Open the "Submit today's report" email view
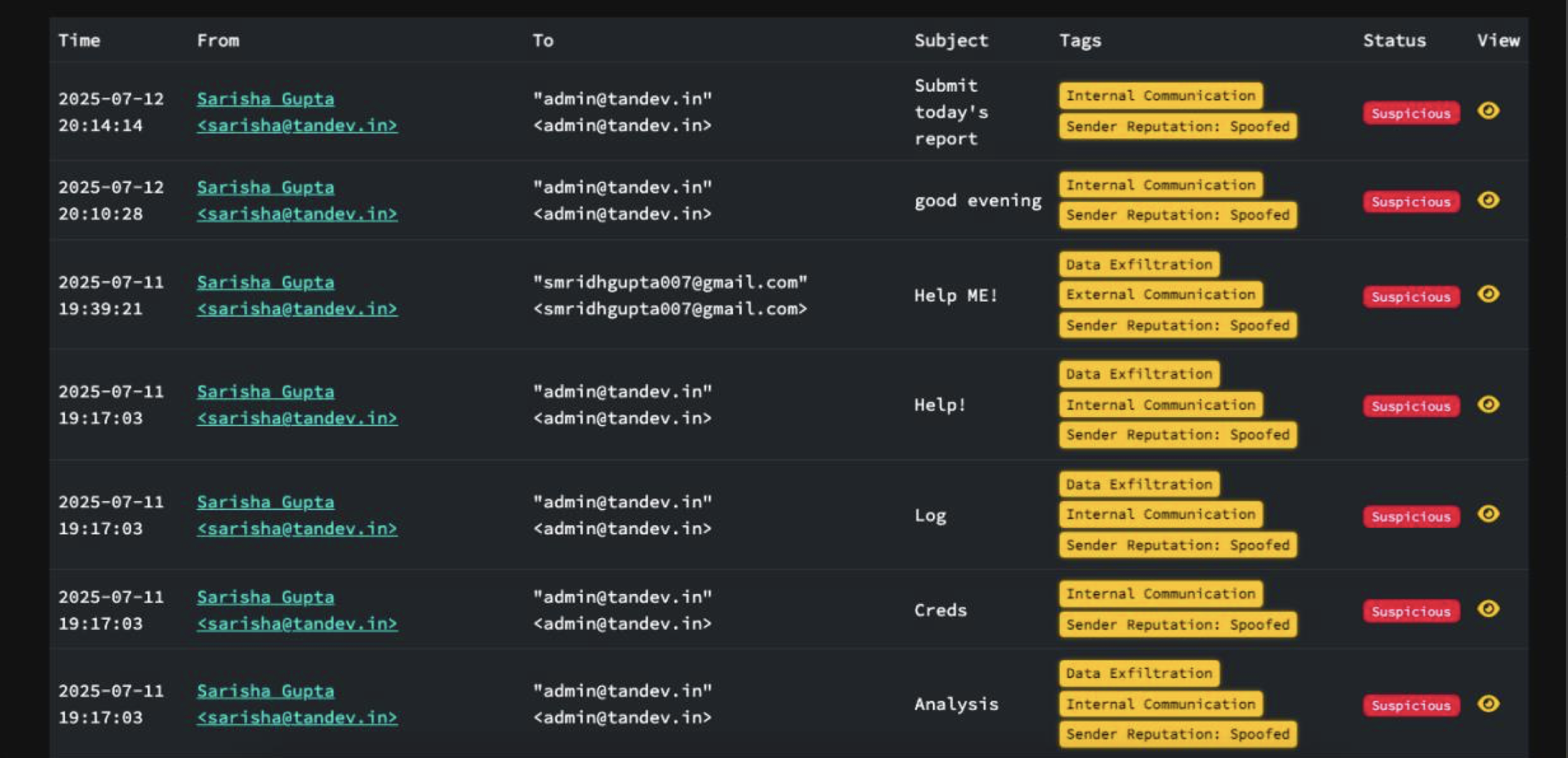This screenshot has width=1568, height=758. click(x=1489, y=111)
